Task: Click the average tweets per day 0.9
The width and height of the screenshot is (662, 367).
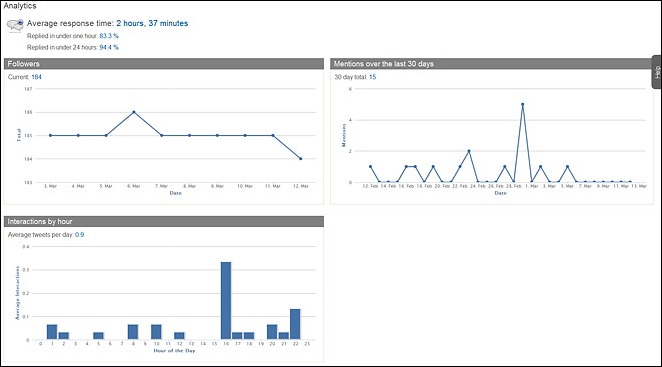Action: pyautogui.click(x=79, y=234)
